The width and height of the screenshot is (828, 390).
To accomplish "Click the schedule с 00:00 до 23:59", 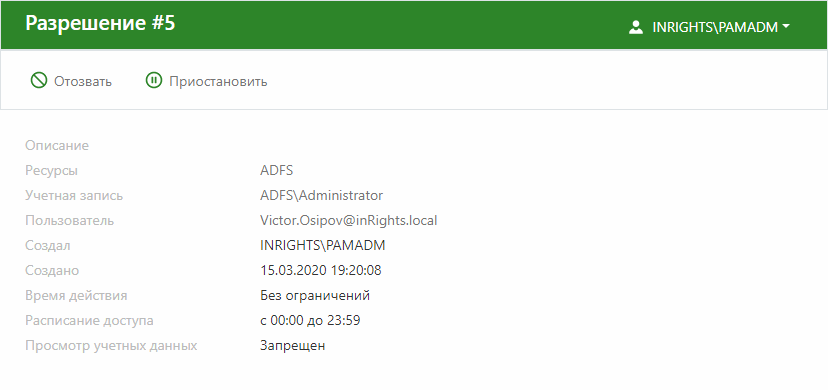I will [x=310, y=320].
